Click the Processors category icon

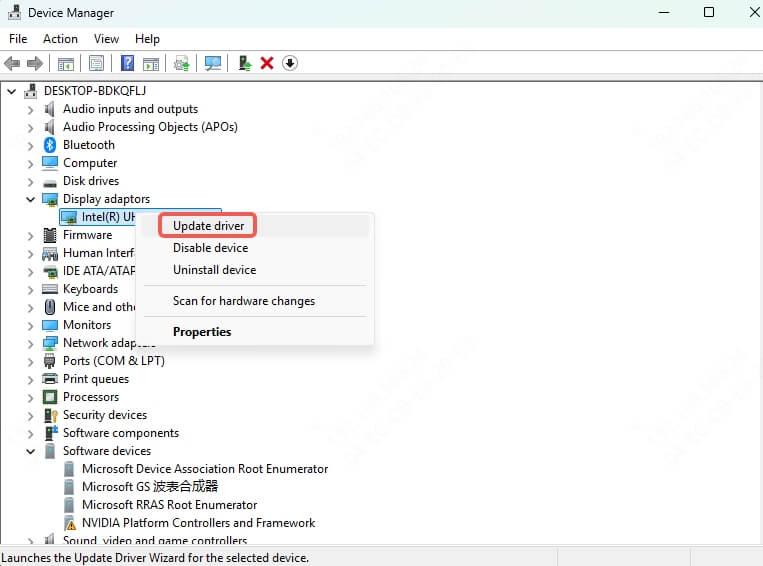50,397
